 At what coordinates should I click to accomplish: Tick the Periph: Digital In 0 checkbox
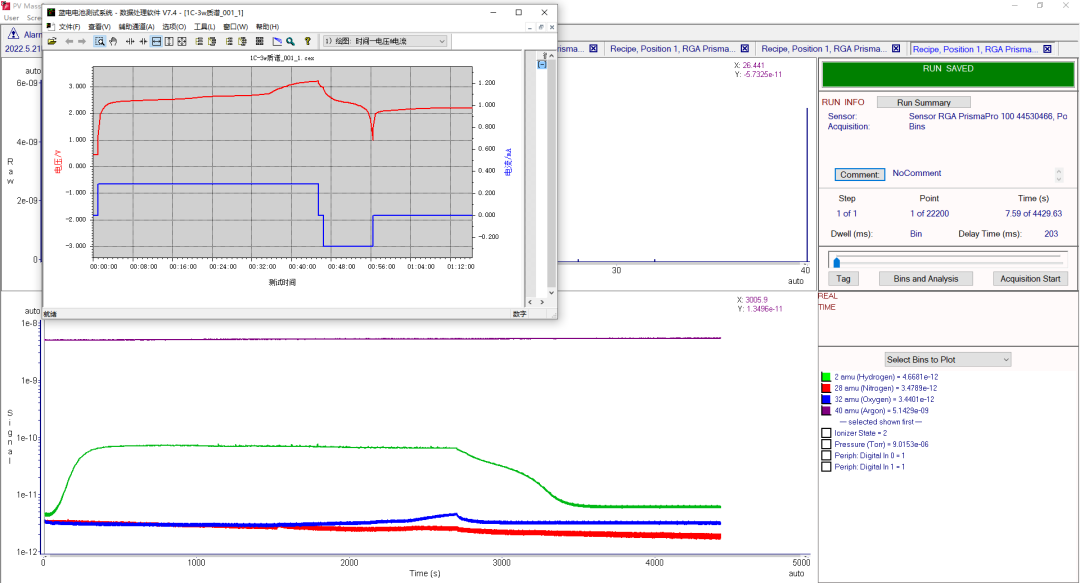pos(826,455)
